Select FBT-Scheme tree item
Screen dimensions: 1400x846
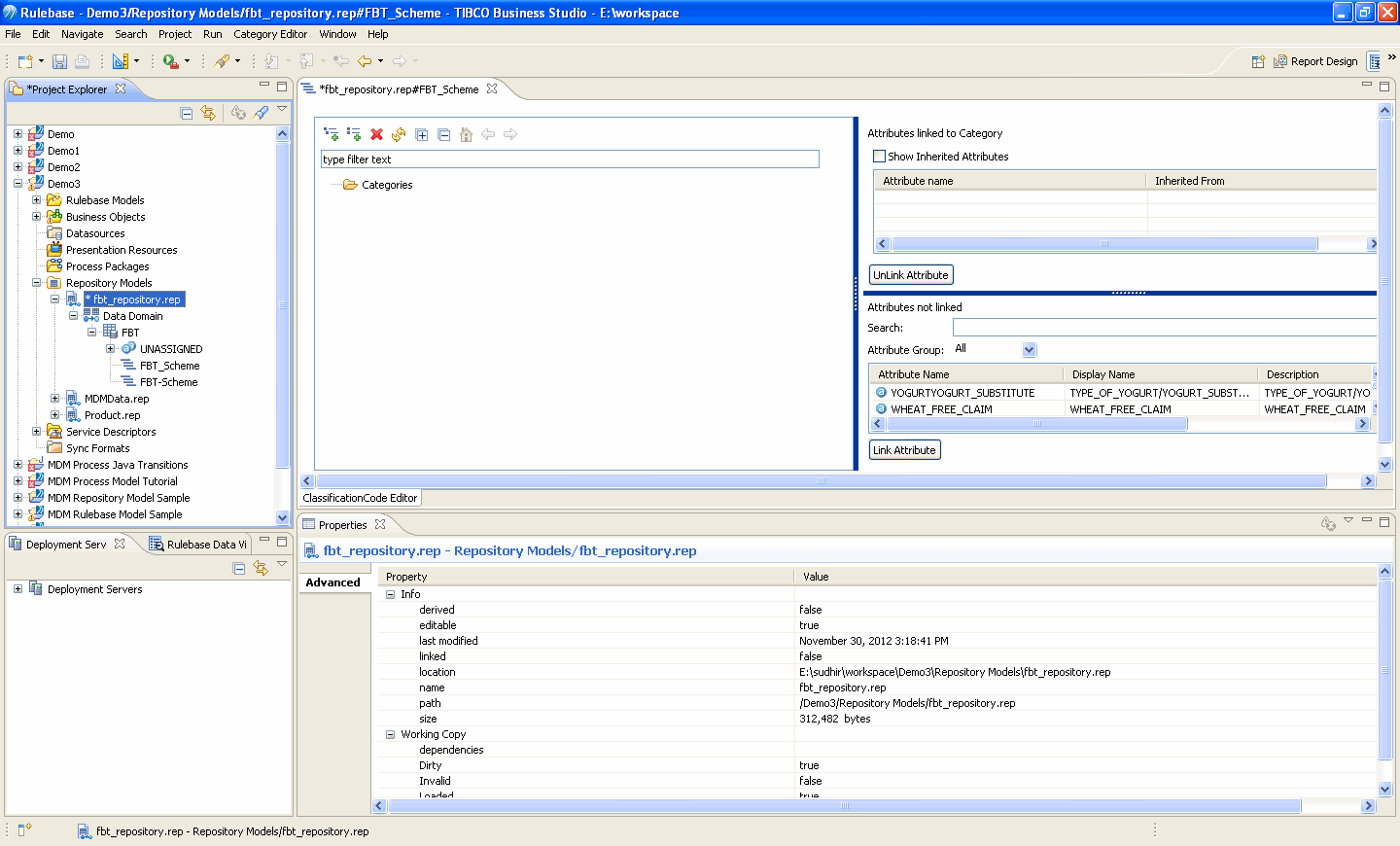tap(168, 382)
